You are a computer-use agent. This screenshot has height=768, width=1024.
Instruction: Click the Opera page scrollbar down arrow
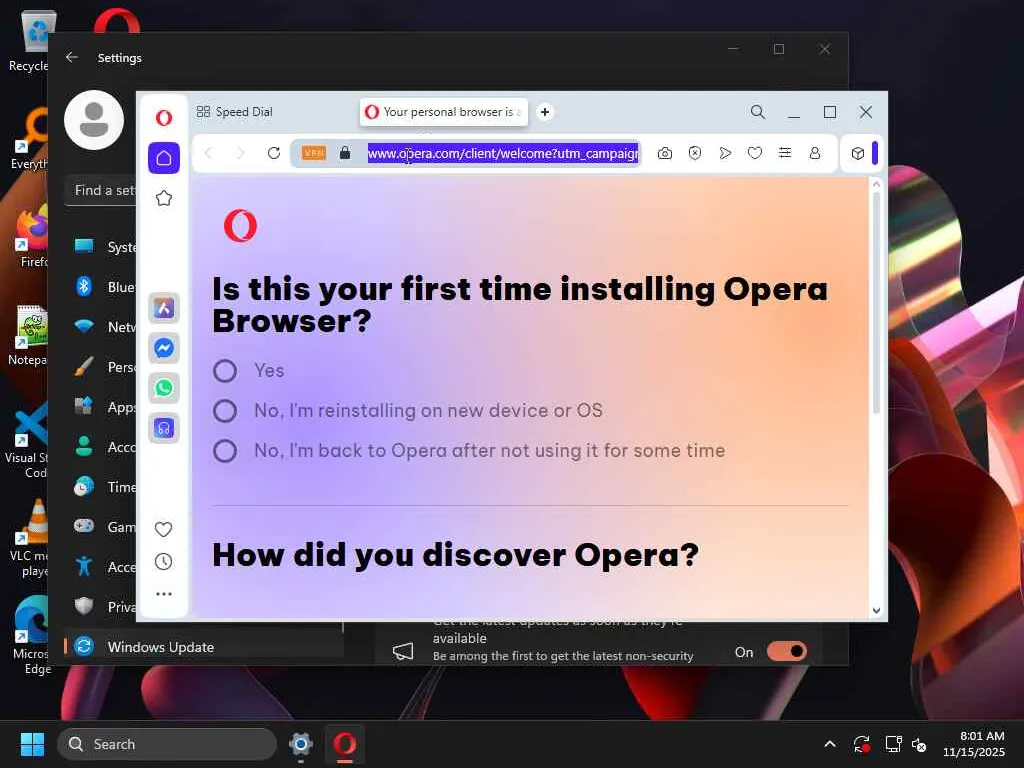(876, 611)
